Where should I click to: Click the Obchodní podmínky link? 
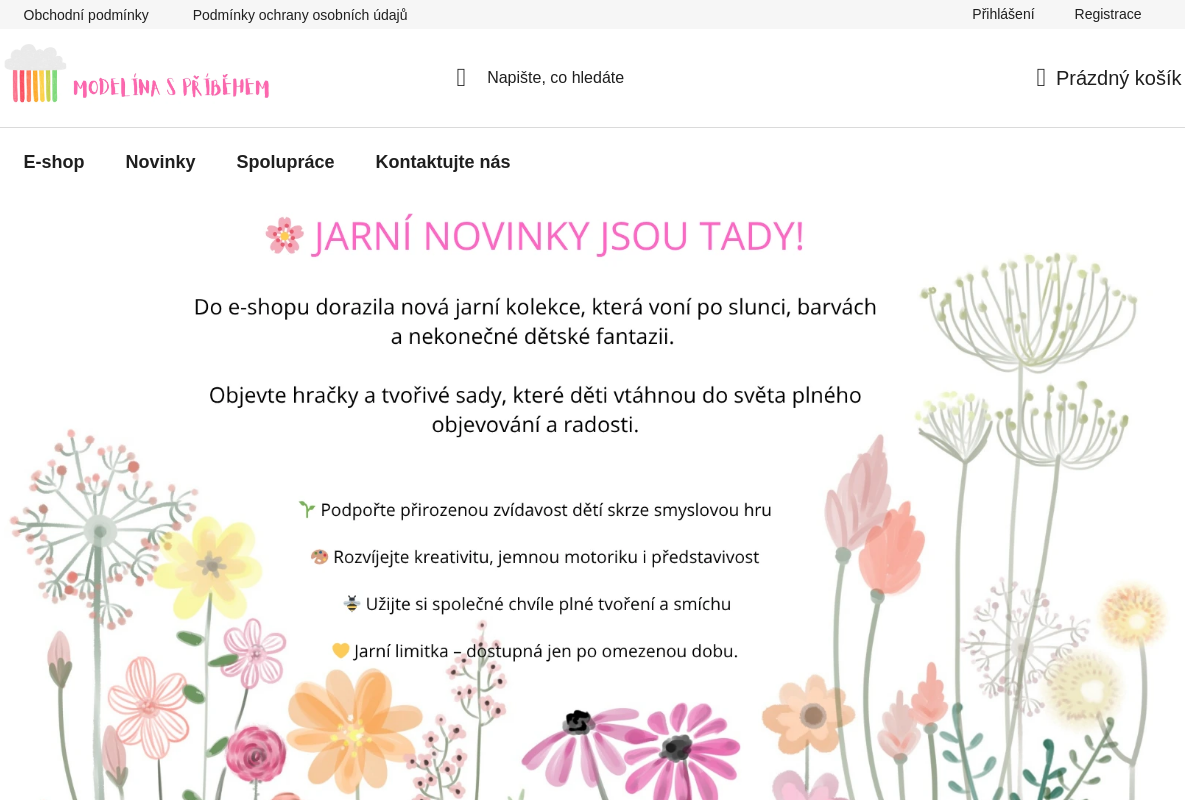pyautogui.click(x=86, y=14)
